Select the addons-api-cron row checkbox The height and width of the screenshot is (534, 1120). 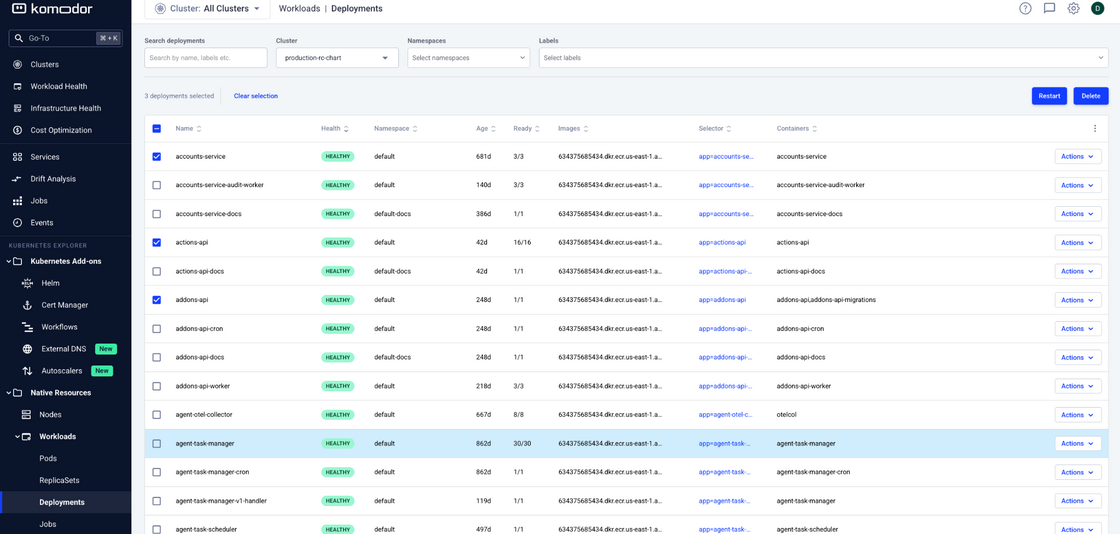point(156,329)
